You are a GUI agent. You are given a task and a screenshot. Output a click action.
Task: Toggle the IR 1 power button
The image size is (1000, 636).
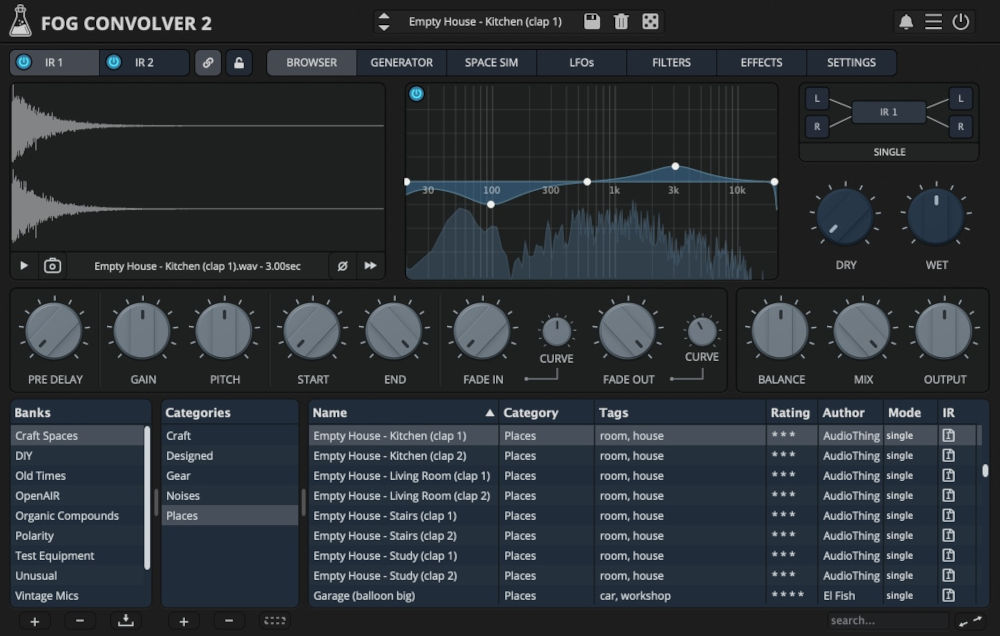[22, 62]
